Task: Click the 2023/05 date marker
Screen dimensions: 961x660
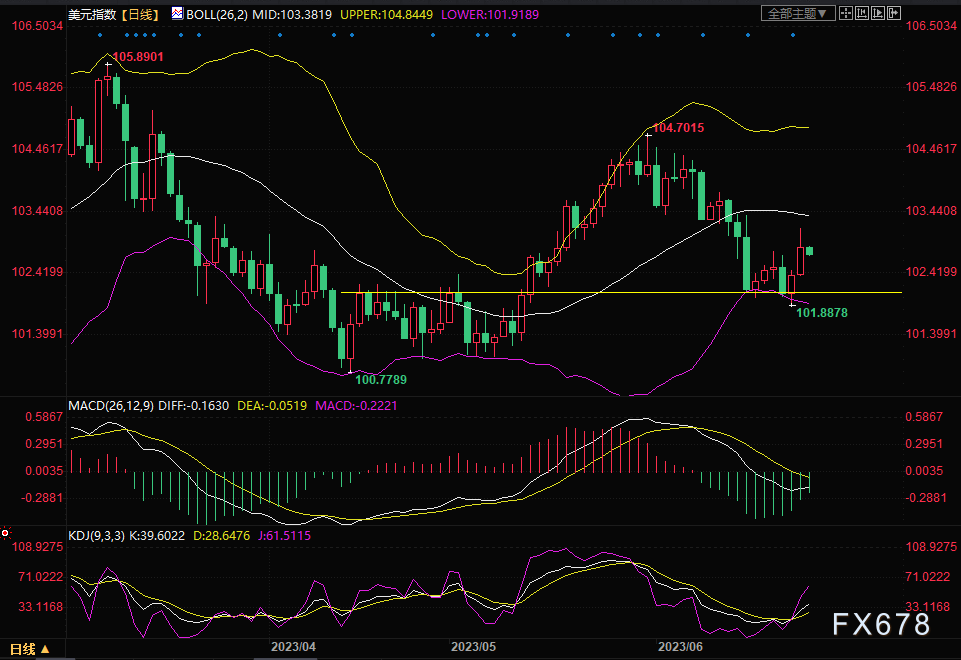Action: tap(473, 647)
